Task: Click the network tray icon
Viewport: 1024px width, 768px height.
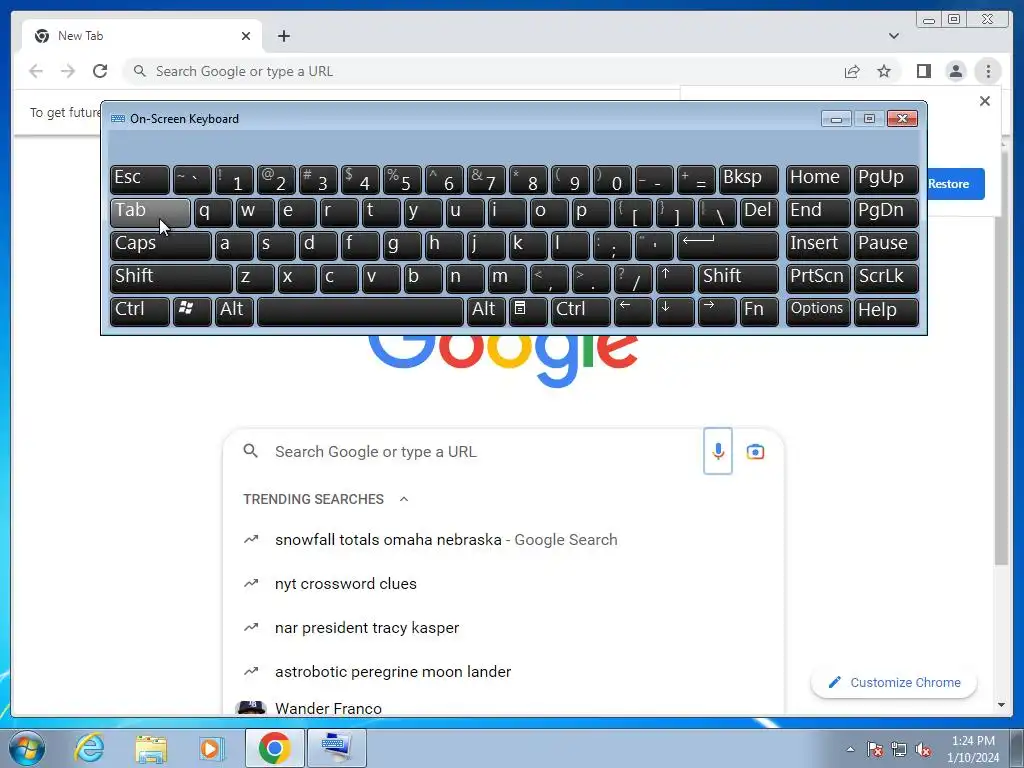Action: pyautogui.click(x=899, y=750)
